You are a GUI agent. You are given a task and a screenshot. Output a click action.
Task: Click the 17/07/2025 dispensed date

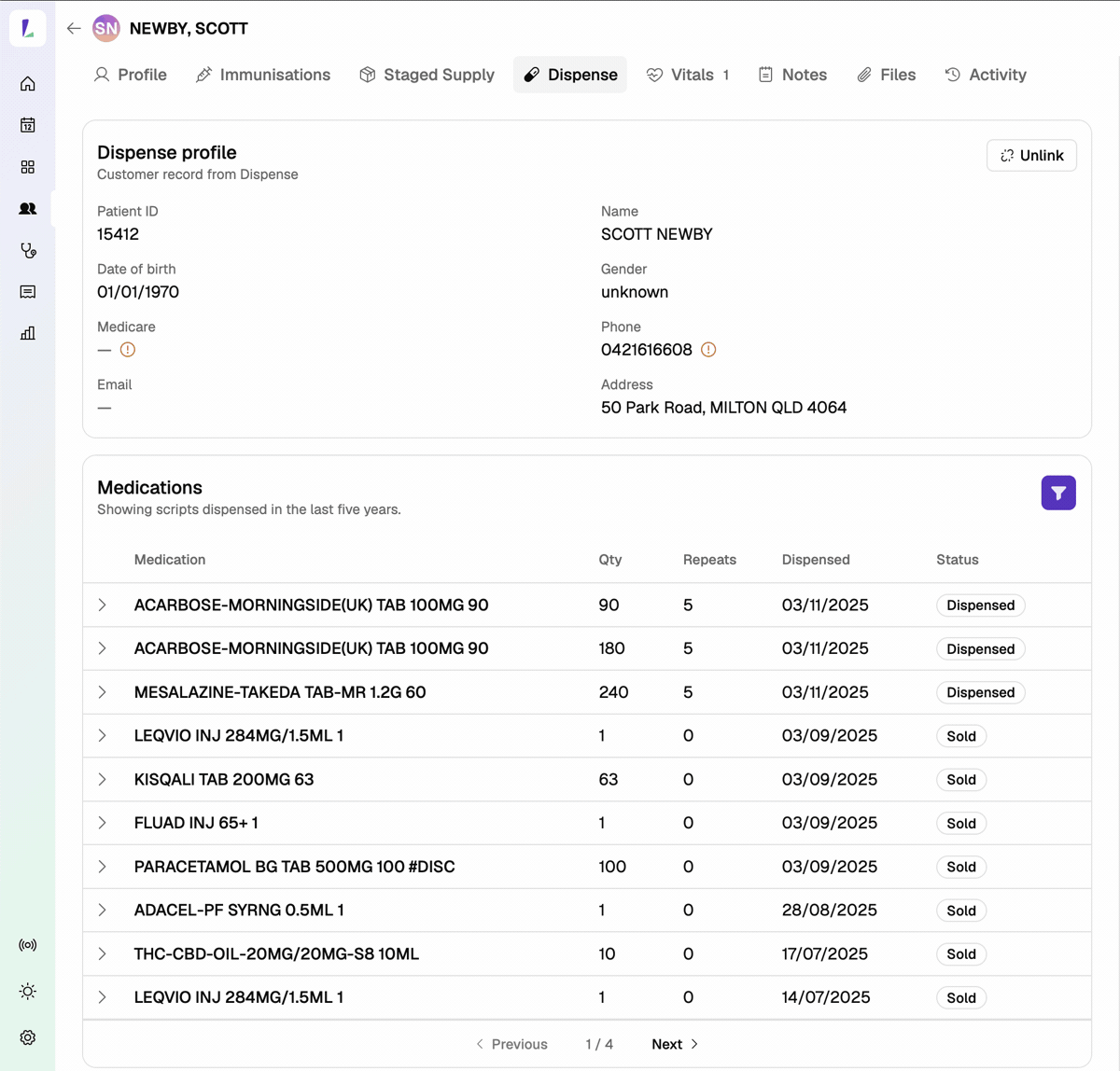click(x=825, y=953)
